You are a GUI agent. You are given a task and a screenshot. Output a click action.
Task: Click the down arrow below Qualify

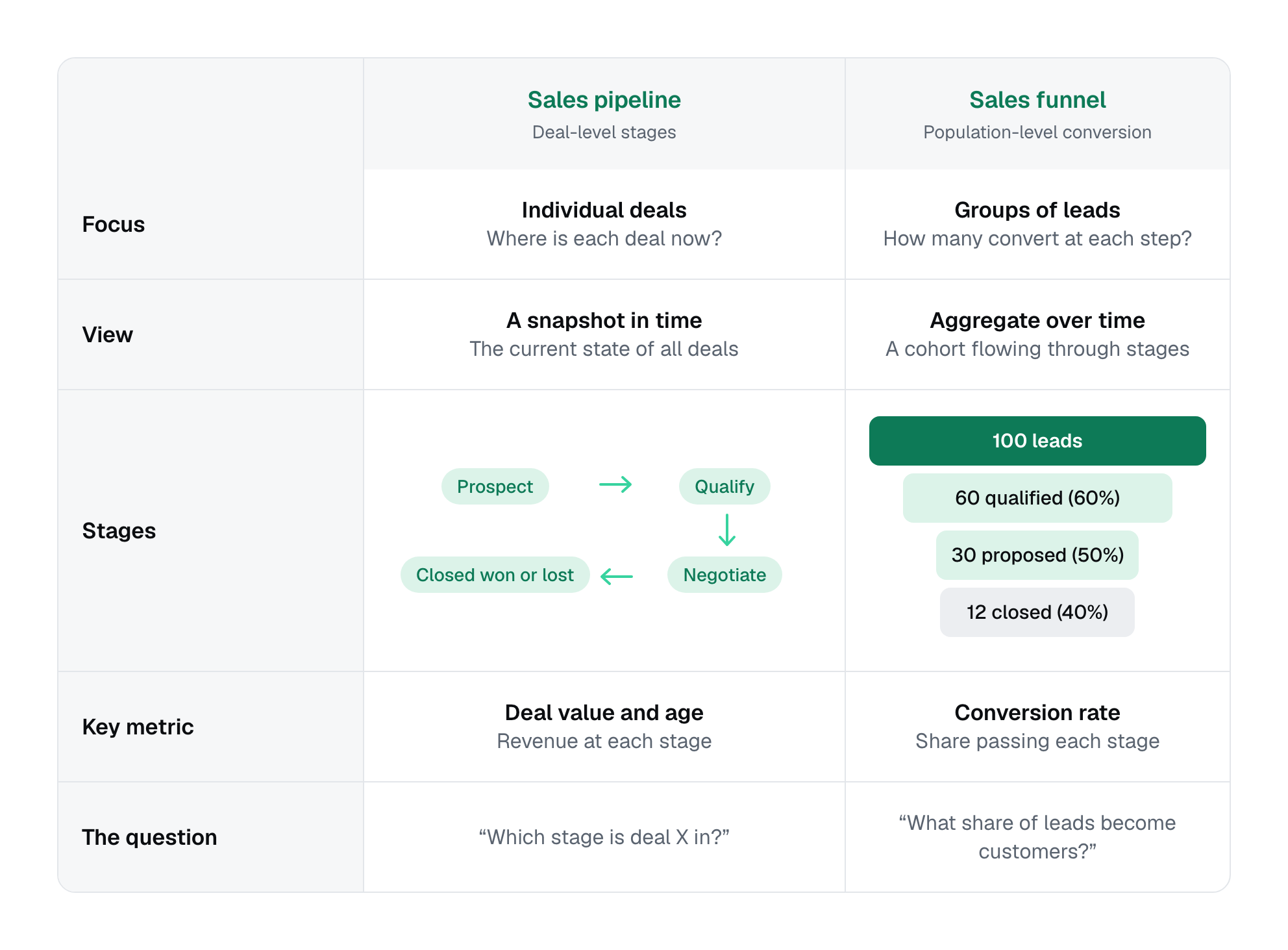(x=726, y=530)
